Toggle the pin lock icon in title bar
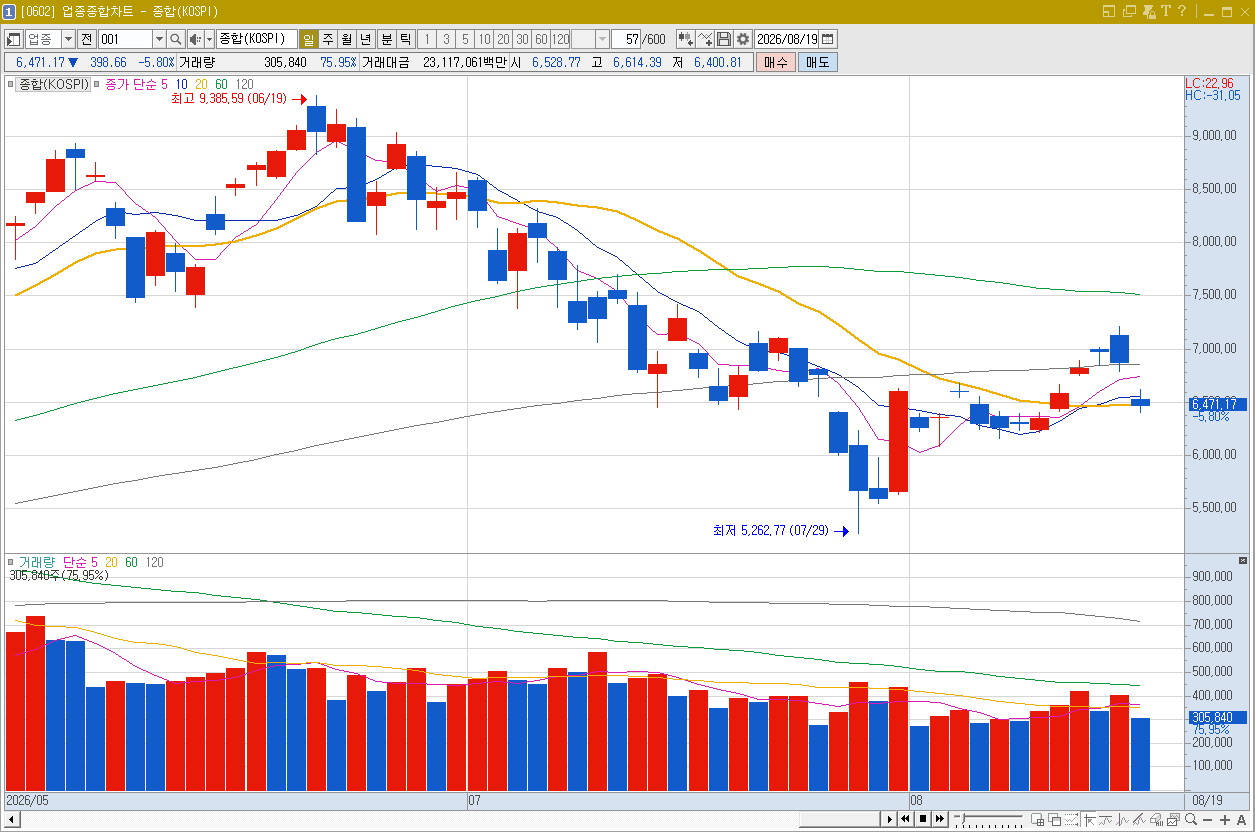The height and width of the screenshot is (832, 1255). [1149, 11]
